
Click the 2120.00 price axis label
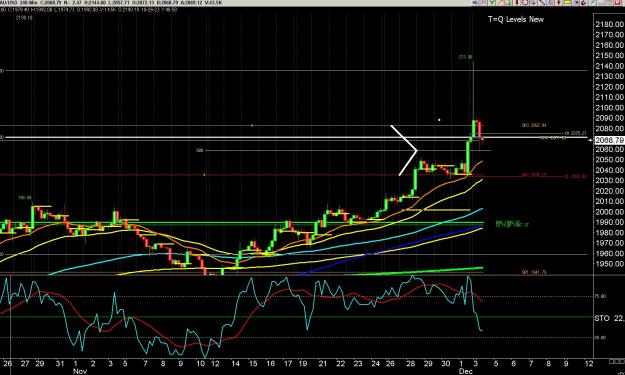click(609, 87)
